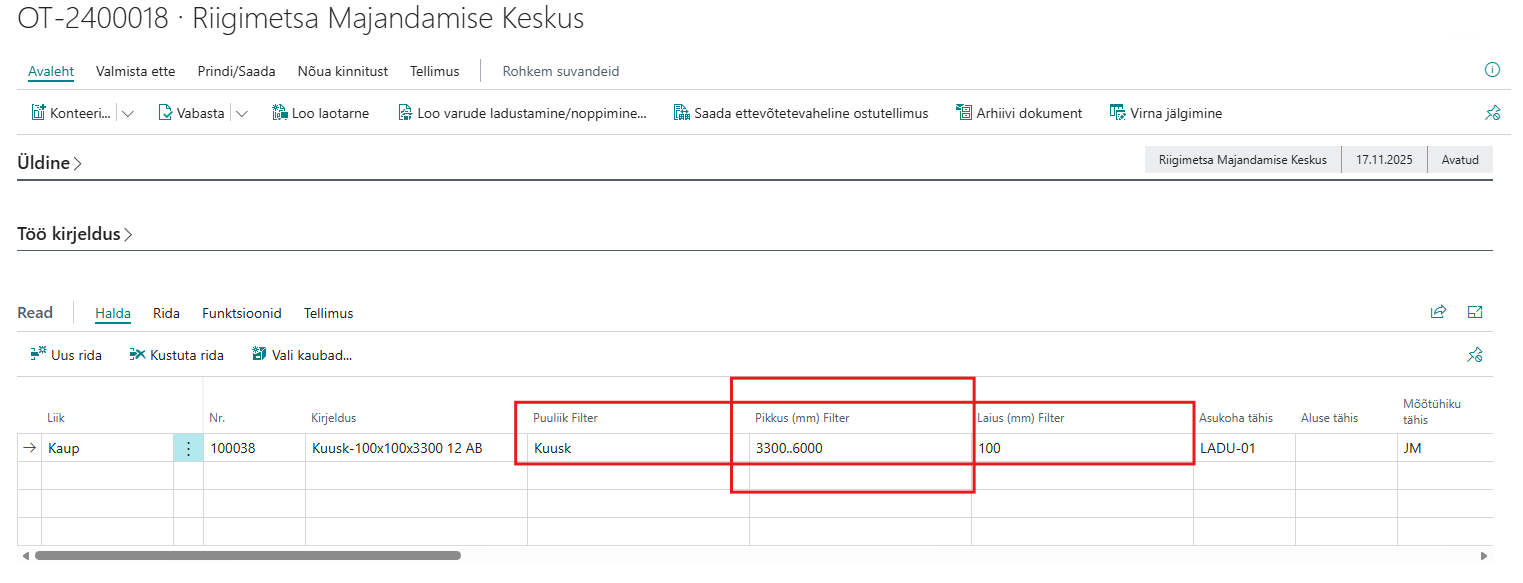
Task: Click the info icon at top right
Action: click(1492, 70)
